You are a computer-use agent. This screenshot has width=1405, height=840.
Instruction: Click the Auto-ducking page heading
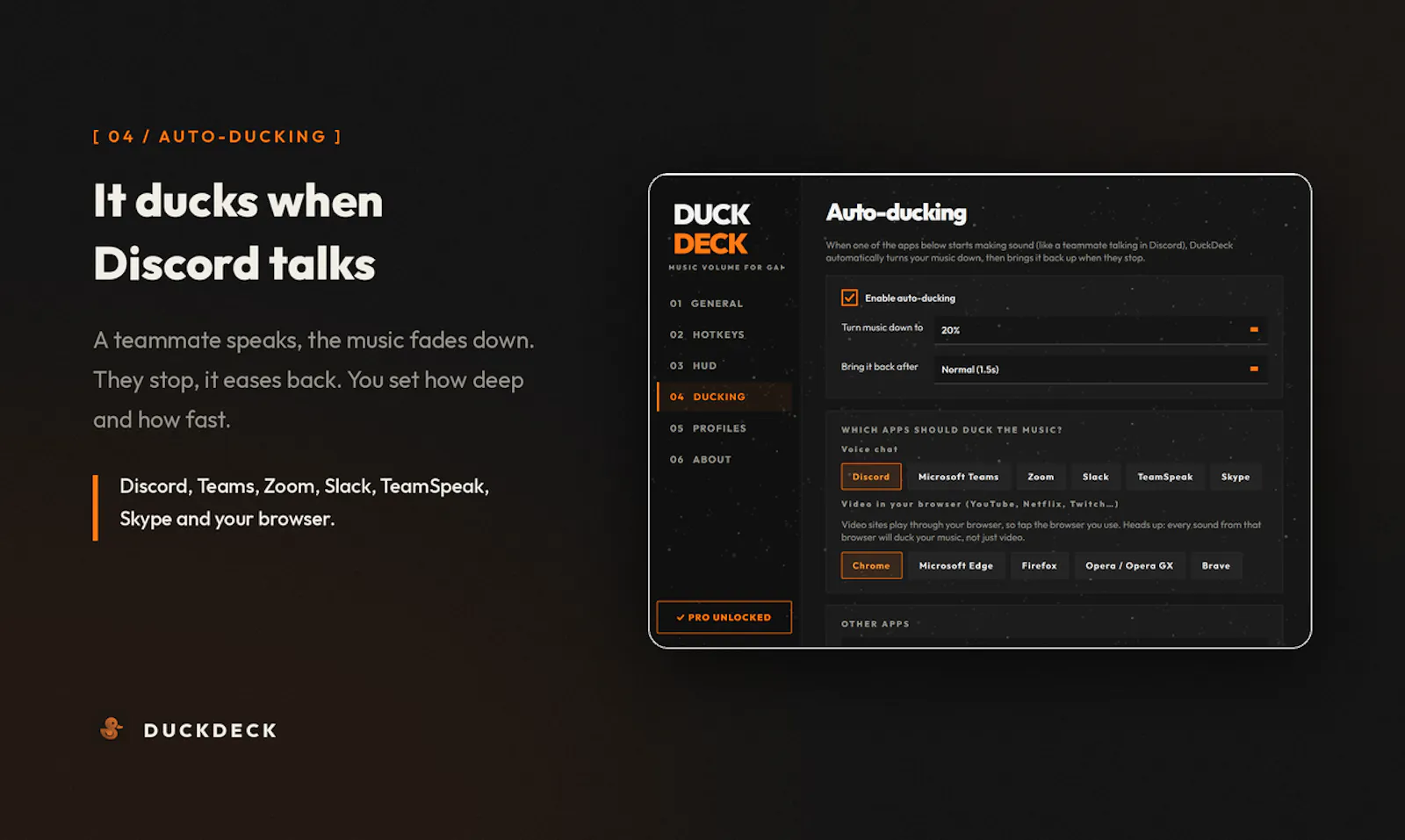click(896, 213)
